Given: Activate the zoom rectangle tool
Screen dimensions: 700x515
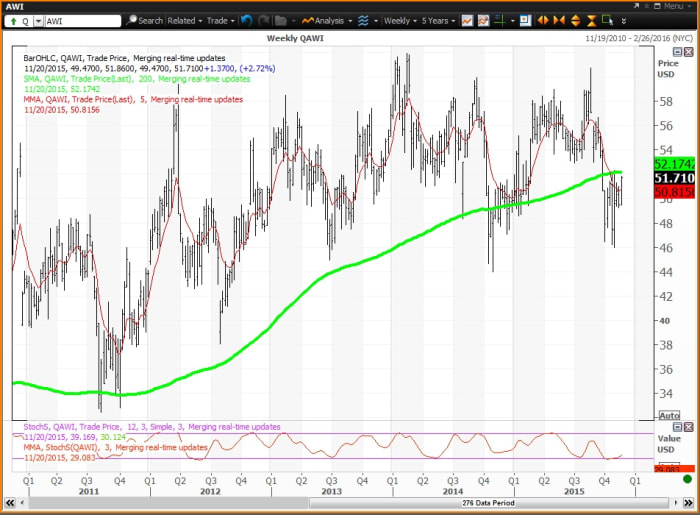Looking at the screenshot, I should coord(610,20).
